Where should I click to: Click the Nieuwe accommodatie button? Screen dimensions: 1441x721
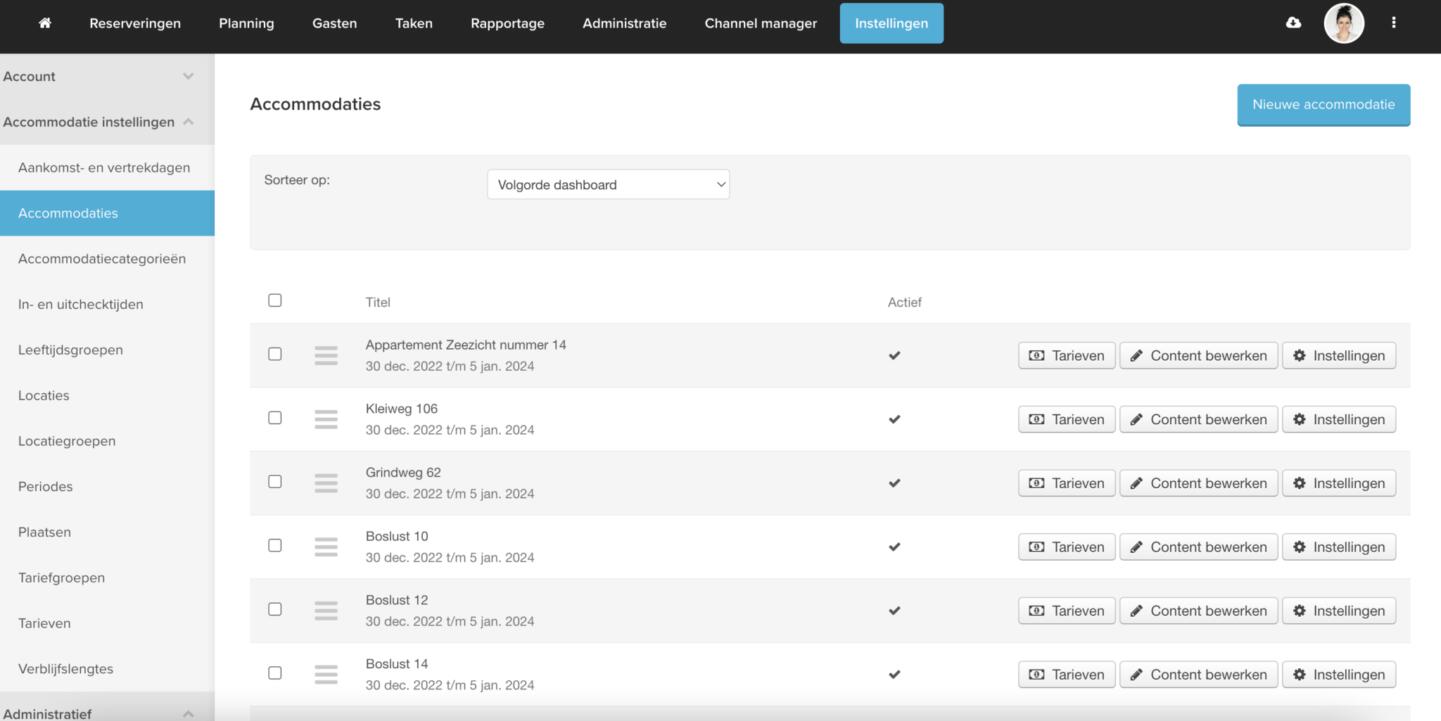click(1323, 105)
